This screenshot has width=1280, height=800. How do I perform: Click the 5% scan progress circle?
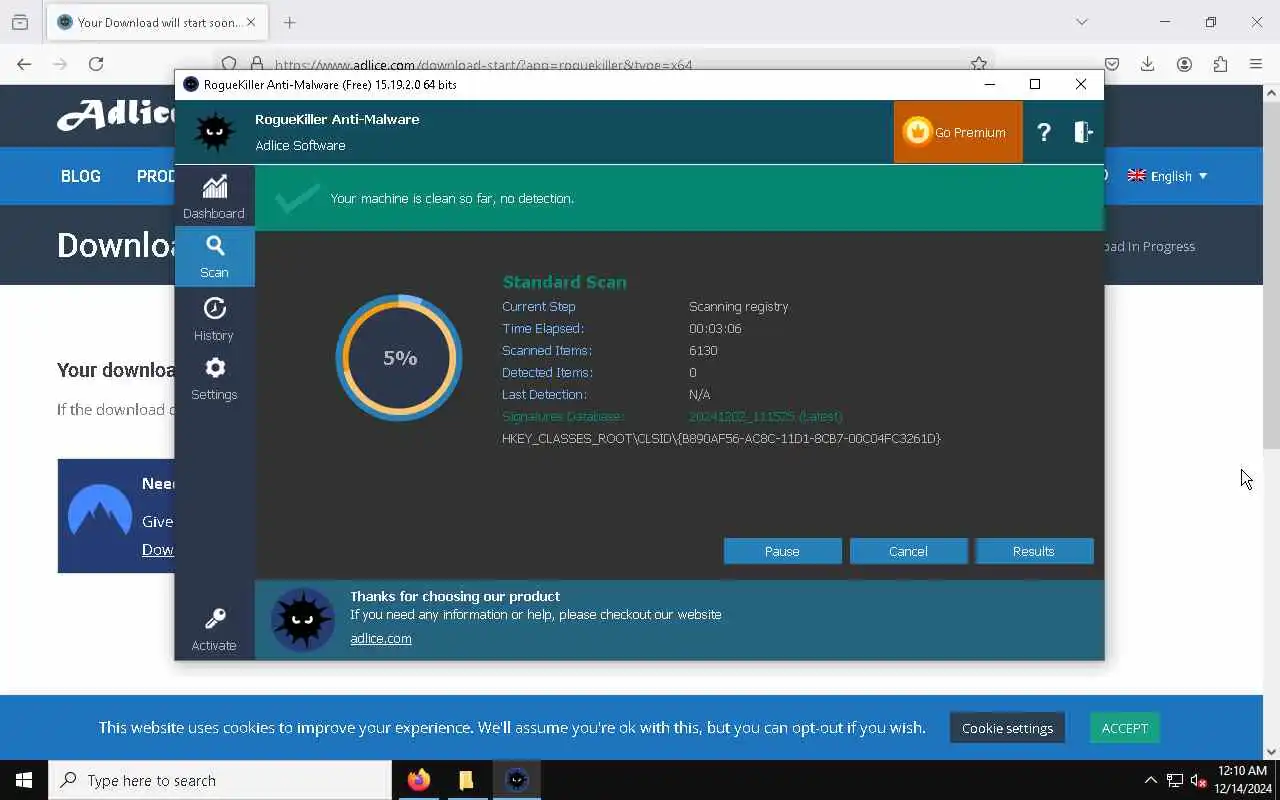tap(399, 358)
